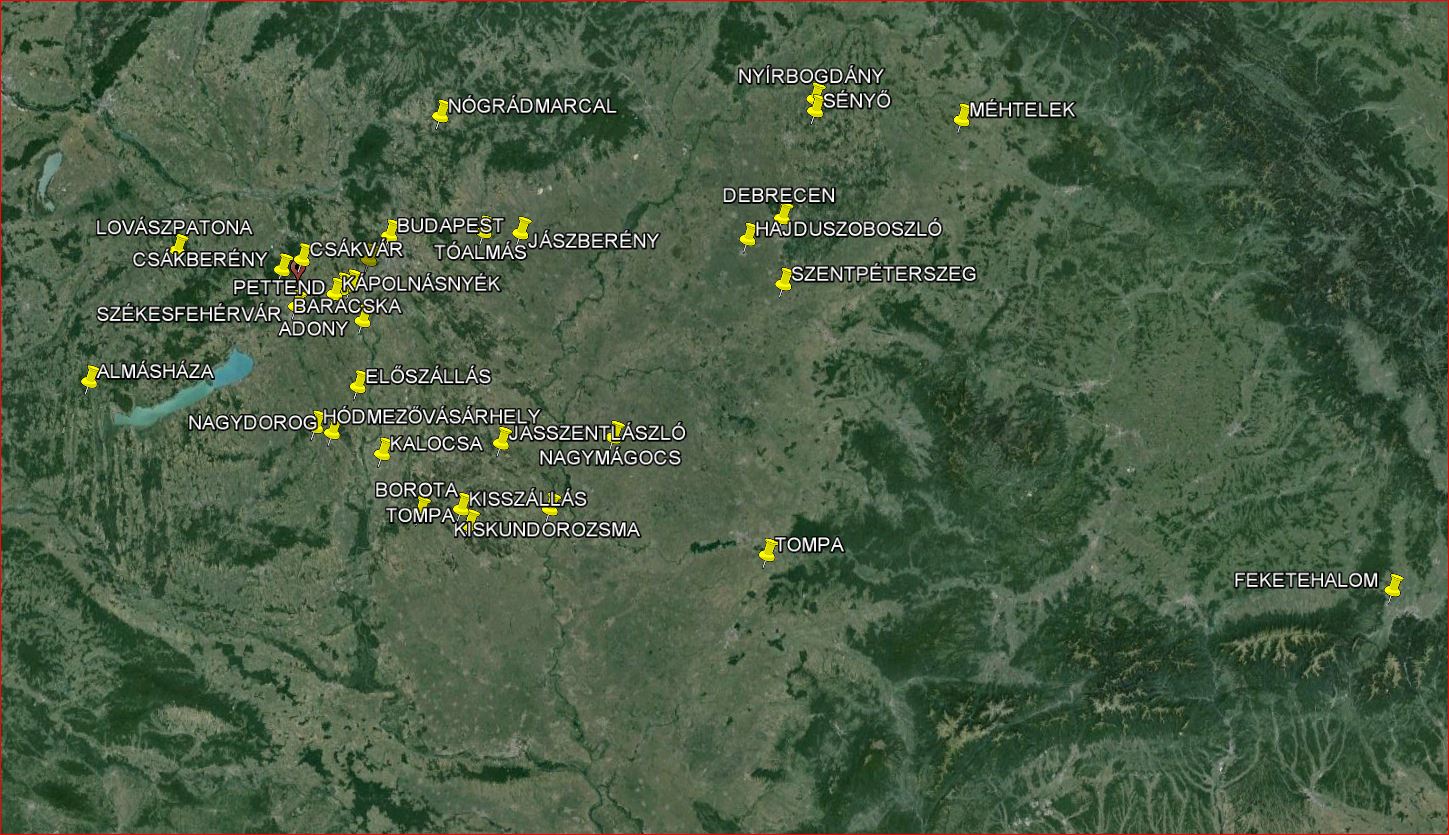Select the KALOCSA pushpin marker
The image size is (1449, 835).
[x=382, y=451]
